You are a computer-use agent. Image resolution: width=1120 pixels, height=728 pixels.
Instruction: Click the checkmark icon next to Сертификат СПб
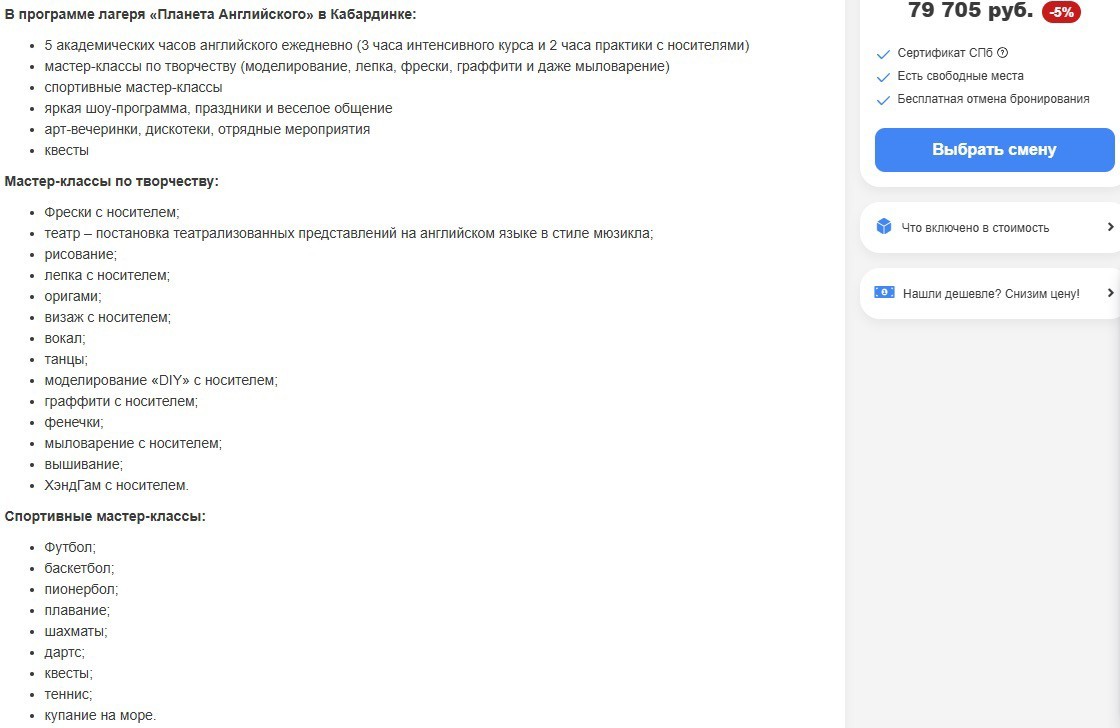(x=883, y=54)
